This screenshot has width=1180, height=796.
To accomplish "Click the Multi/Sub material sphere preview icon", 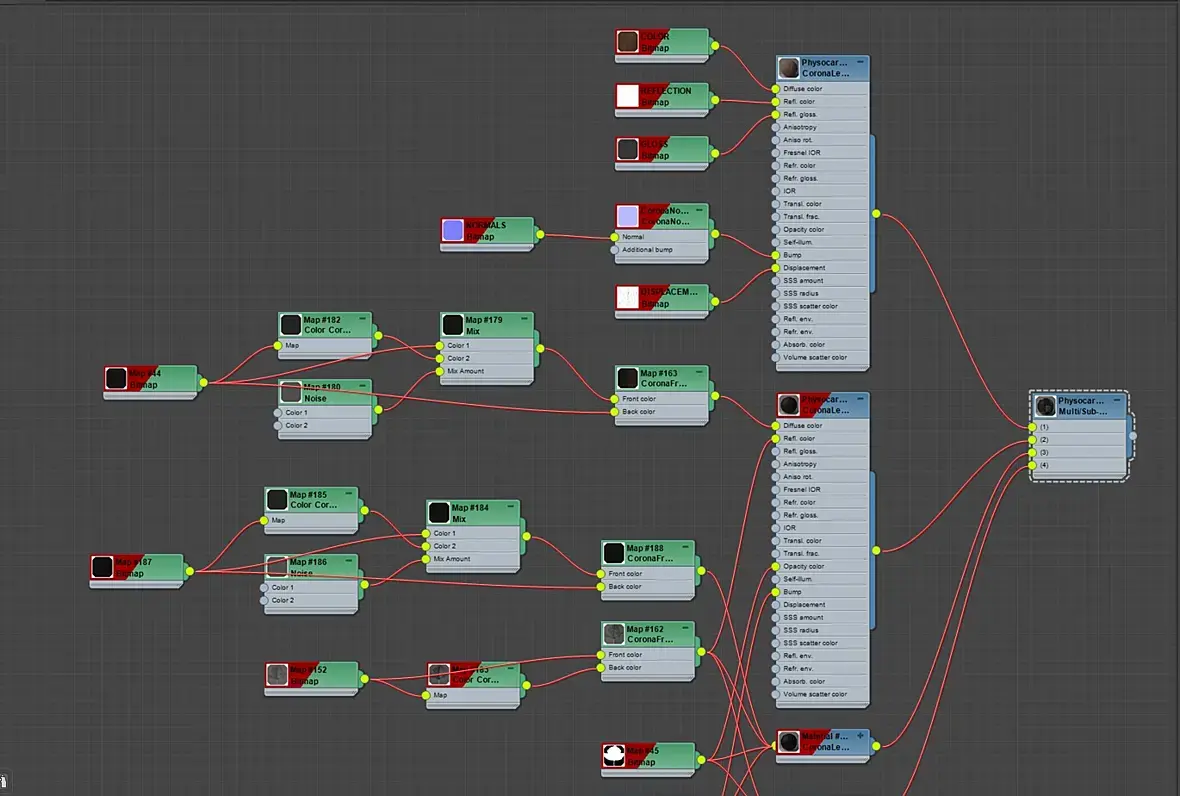I will (1045, 406).
